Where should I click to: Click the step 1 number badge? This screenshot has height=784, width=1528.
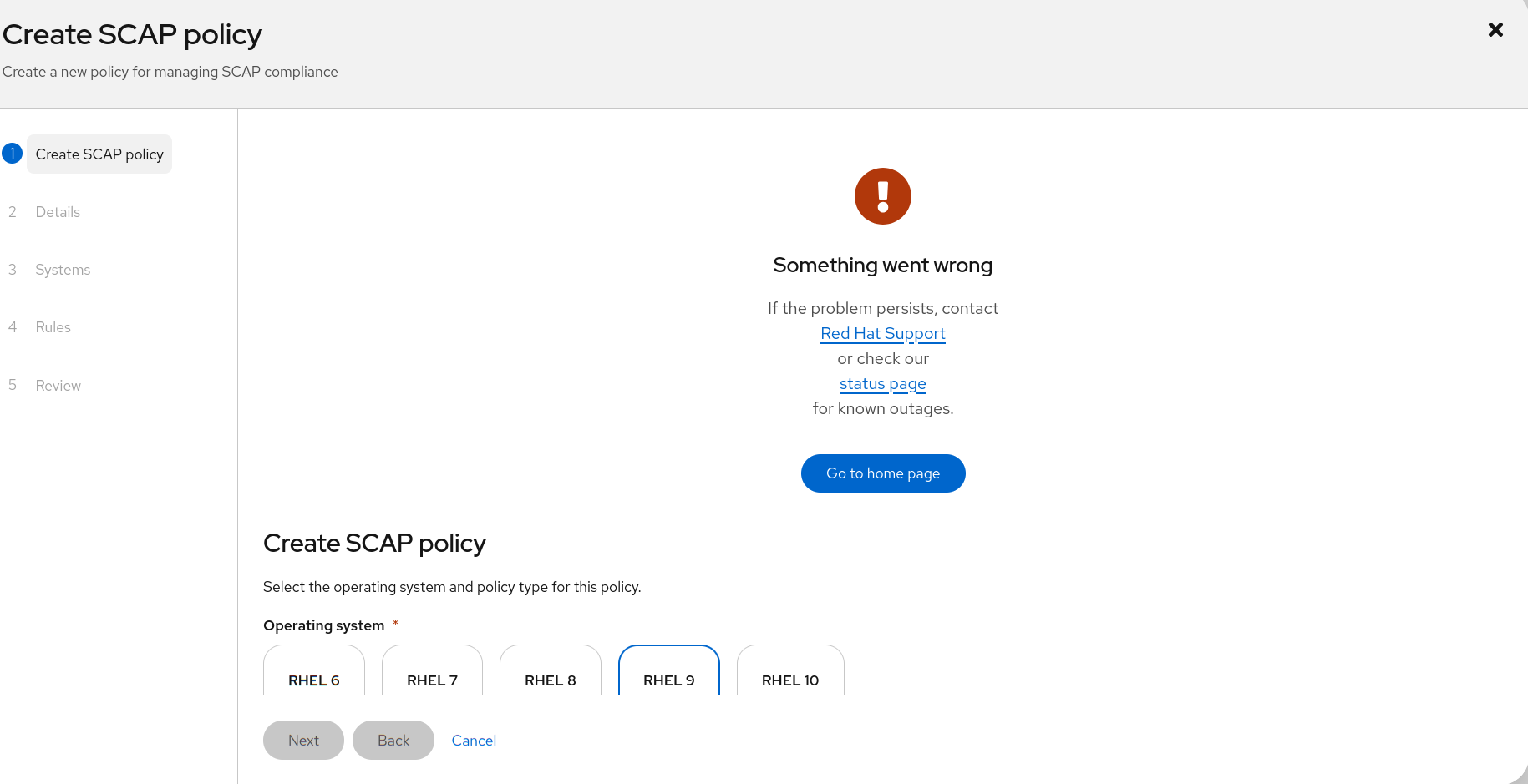(x=13, y=154)
